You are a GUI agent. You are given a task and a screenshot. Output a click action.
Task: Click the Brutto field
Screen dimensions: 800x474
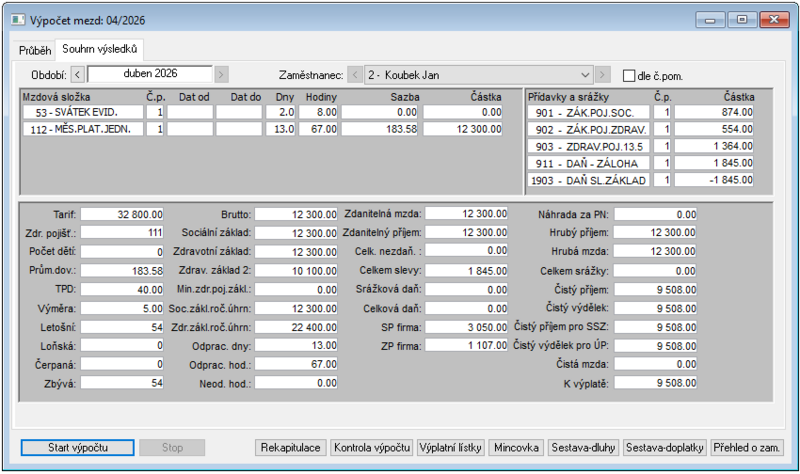[x=296, y=214]
